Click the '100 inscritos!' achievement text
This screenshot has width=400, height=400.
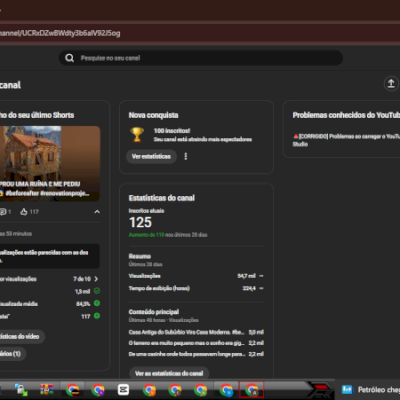[x=172, y=131]
